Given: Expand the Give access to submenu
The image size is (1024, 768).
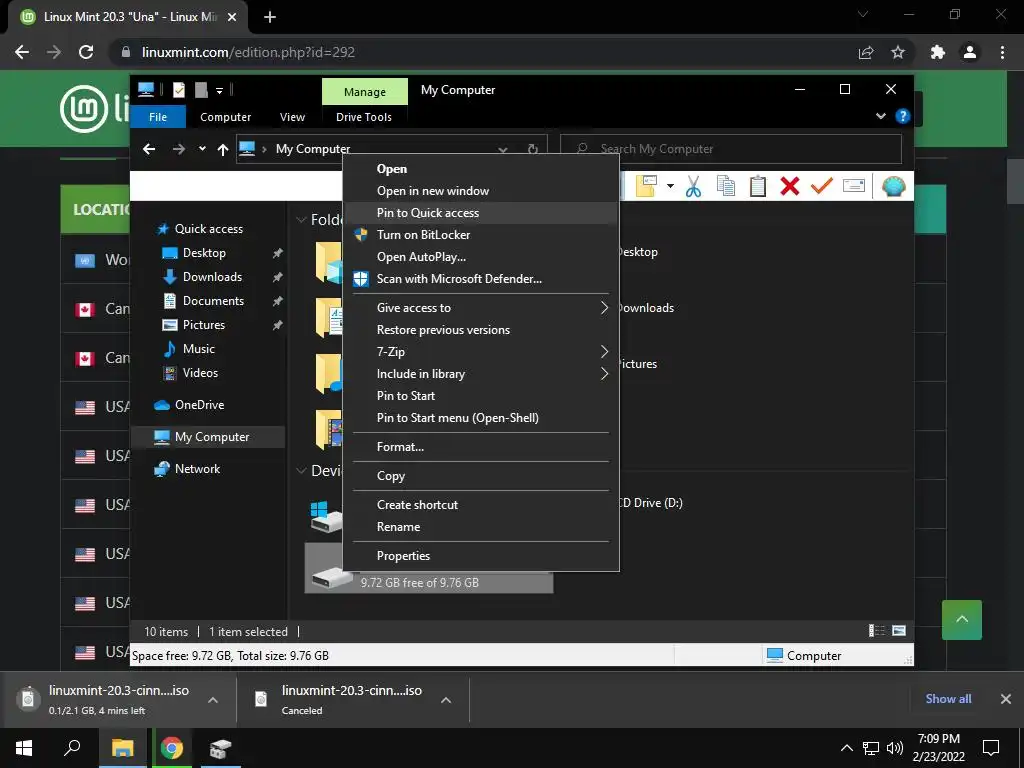Looking at the screenshot, I should 480,308.
